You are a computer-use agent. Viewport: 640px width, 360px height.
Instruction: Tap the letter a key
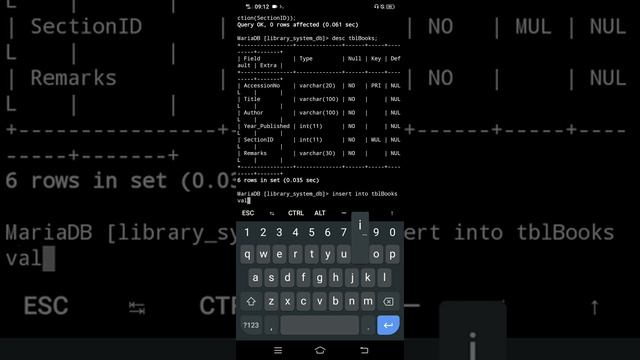tap(255, 278)
